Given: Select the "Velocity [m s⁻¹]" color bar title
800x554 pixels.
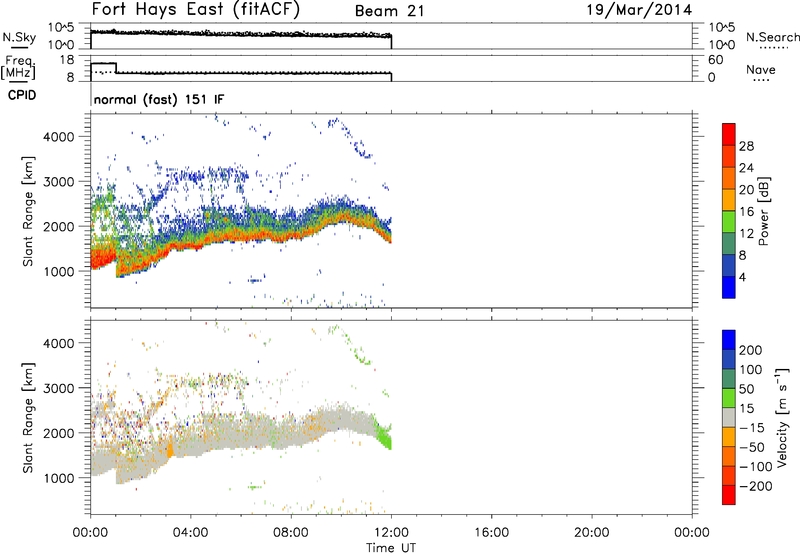Looking at the screenshot, I should coord(782,417).
